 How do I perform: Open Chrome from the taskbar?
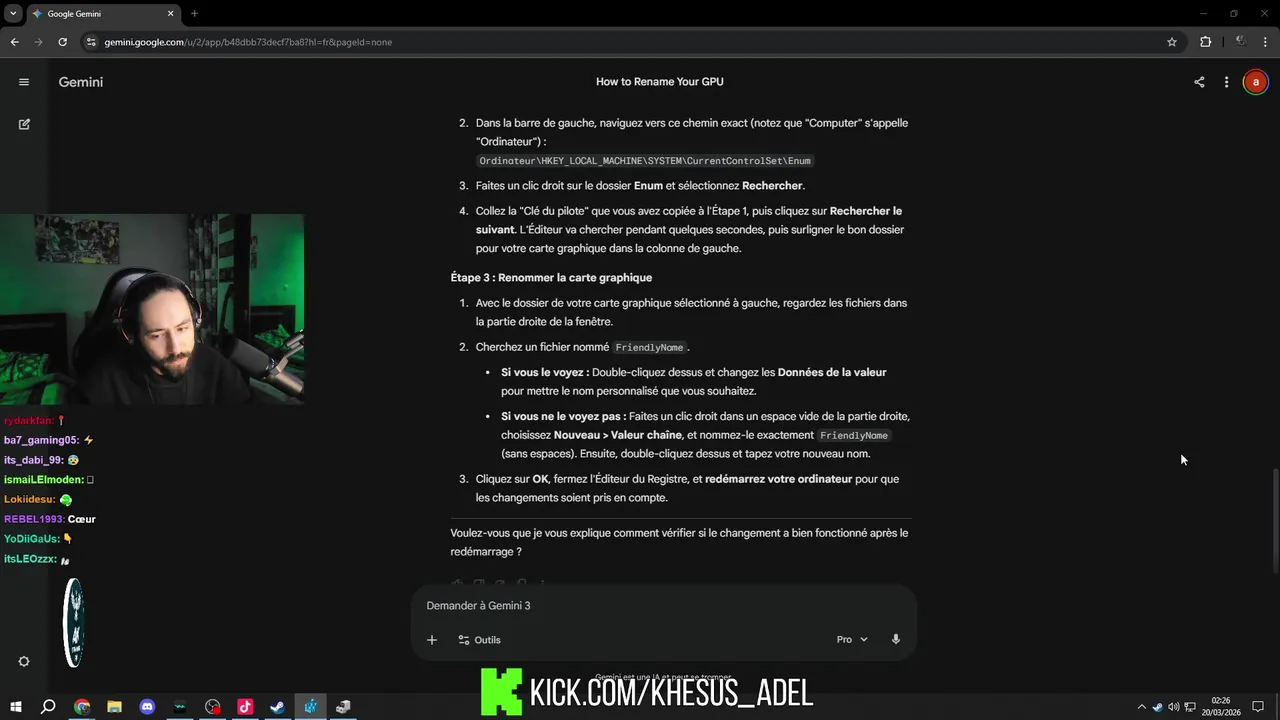tap(81, 707)
